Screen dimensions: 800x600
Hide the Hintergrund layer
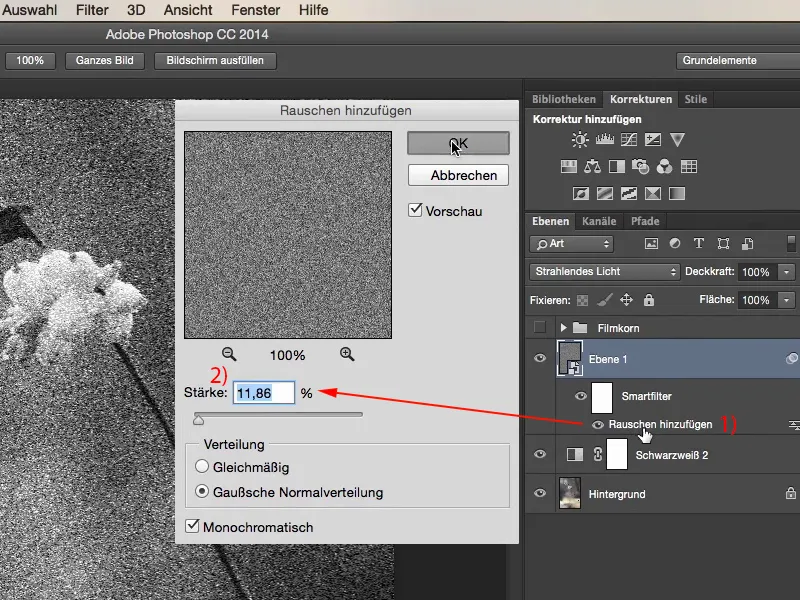tap(540, 493)
